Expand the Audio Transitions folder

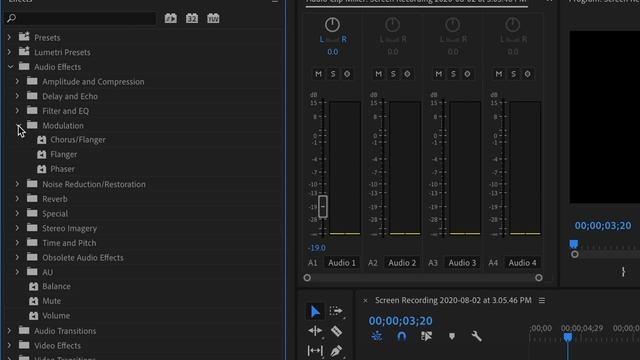[9, 331]
